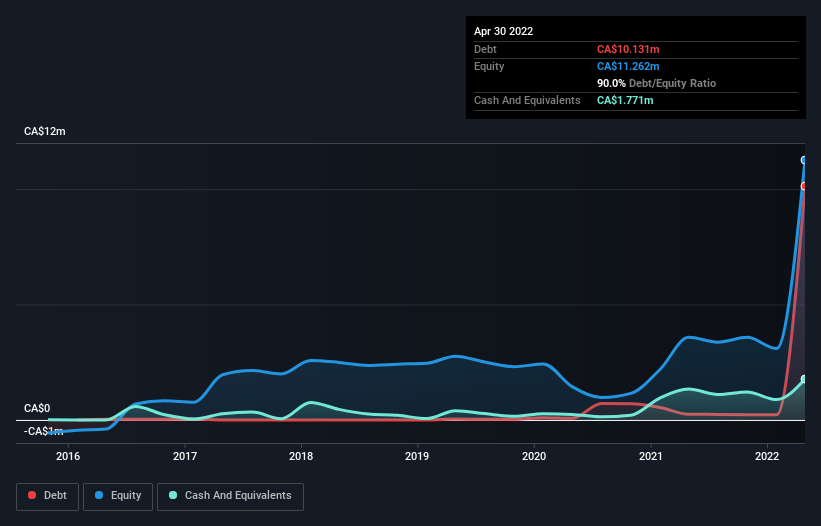The height and width of the screenshot is (526, 821).
Task: Click the 2022 x-axis label
Action: [x=767, y=456]
